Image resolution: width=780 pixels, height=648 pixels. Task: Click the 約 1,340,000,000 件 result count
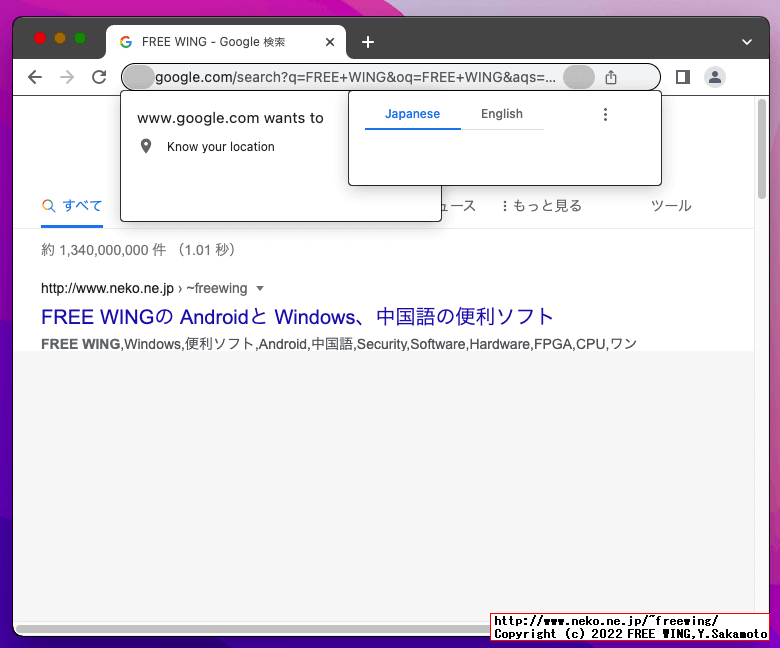pos(103,250)
